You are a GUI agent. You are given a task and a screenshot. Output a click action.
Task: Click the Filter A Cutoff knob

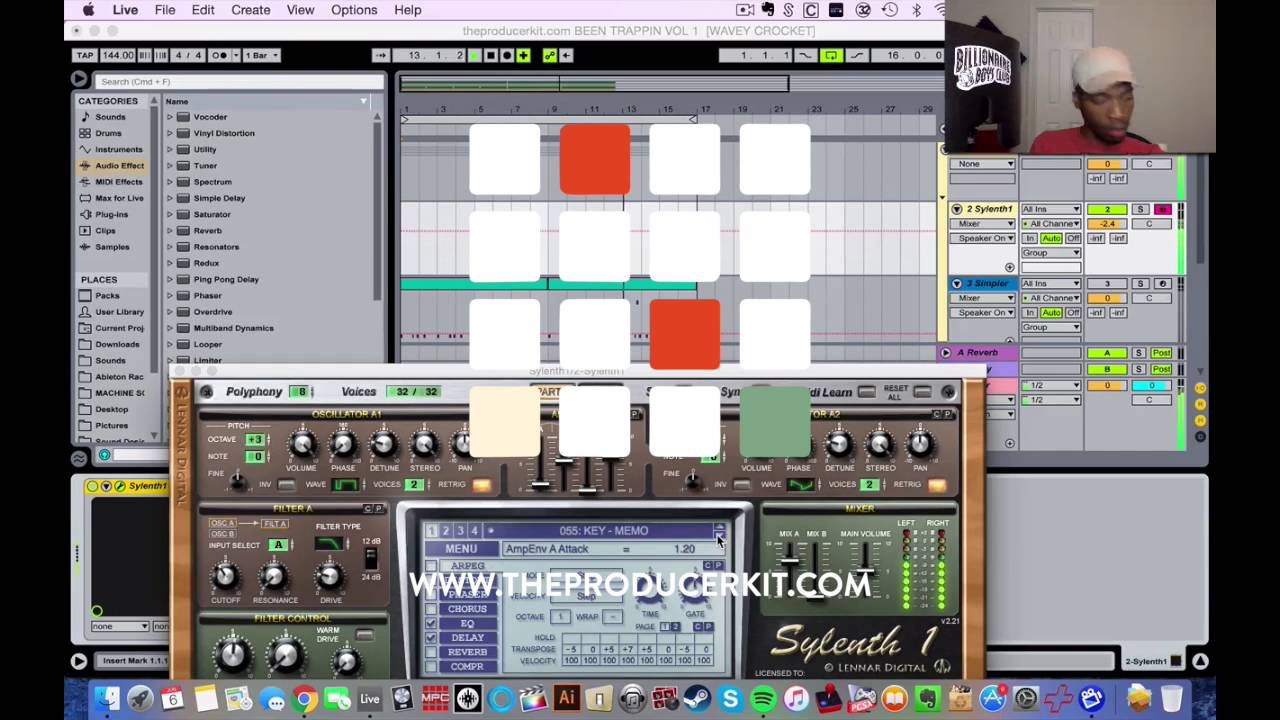(x=225, y=576)
